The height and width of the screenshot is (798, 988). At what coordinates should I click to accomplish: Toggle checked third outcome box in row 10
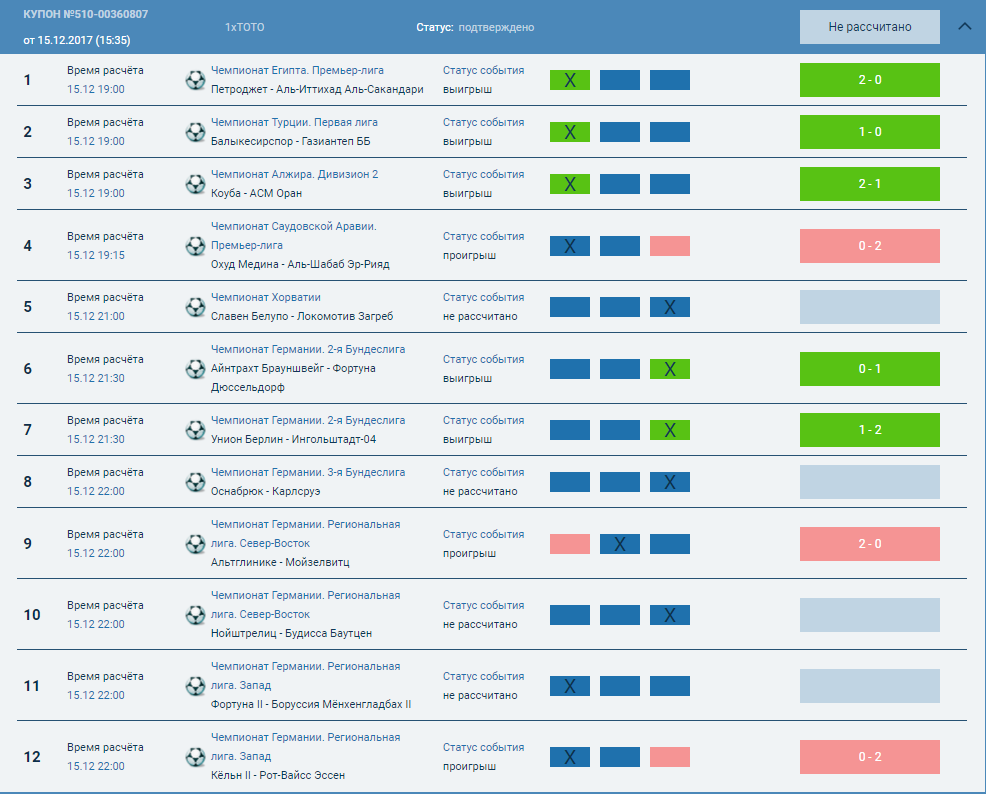tap(669, 614)
